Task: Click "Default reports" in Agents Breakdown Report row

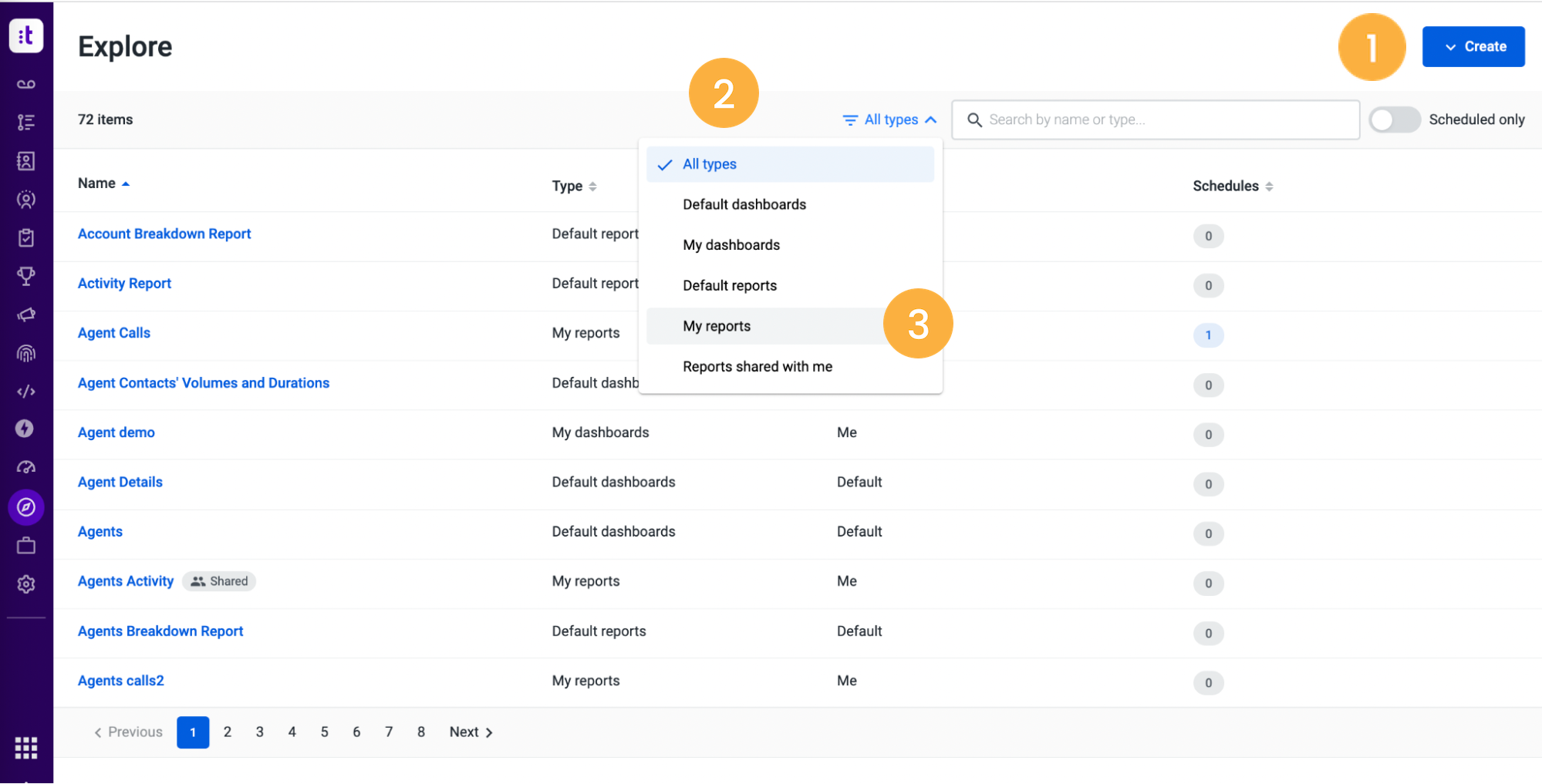Action: [599, 631]
